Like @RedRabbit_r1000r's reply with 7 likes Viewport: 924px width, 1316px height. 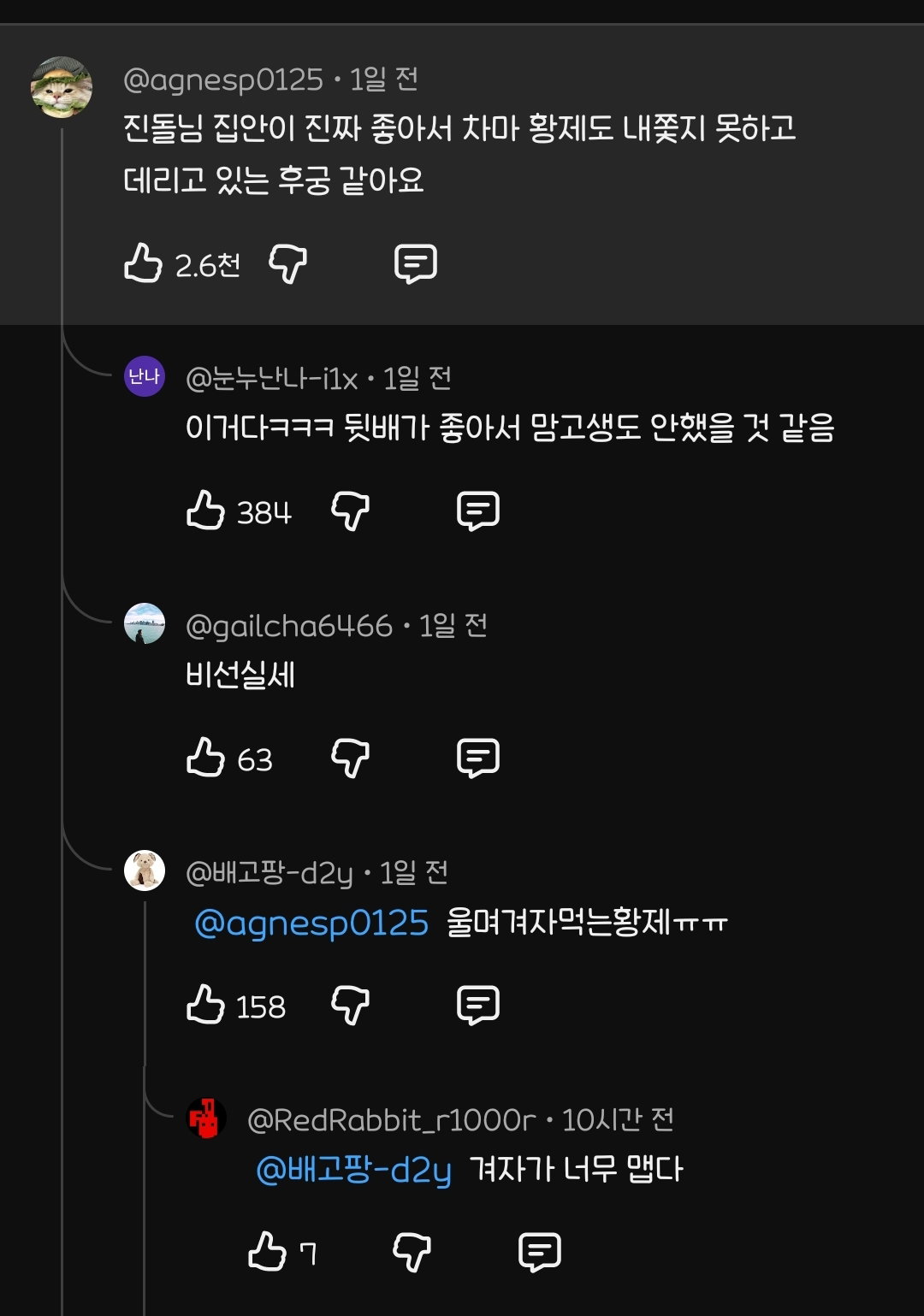267,1252
